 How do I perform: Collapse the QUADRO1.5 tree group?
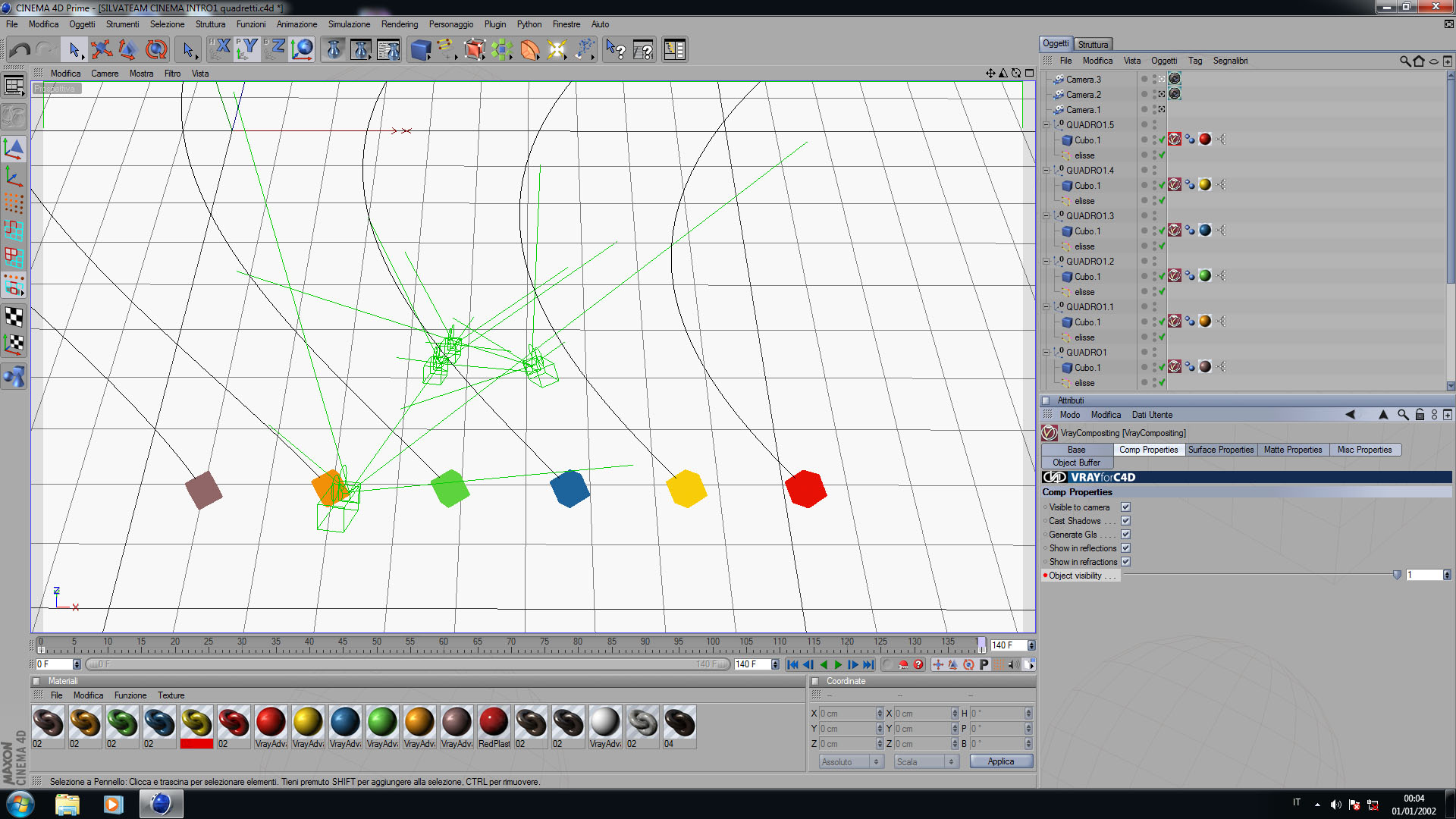pyautogui.click(x=1046, y=125)
